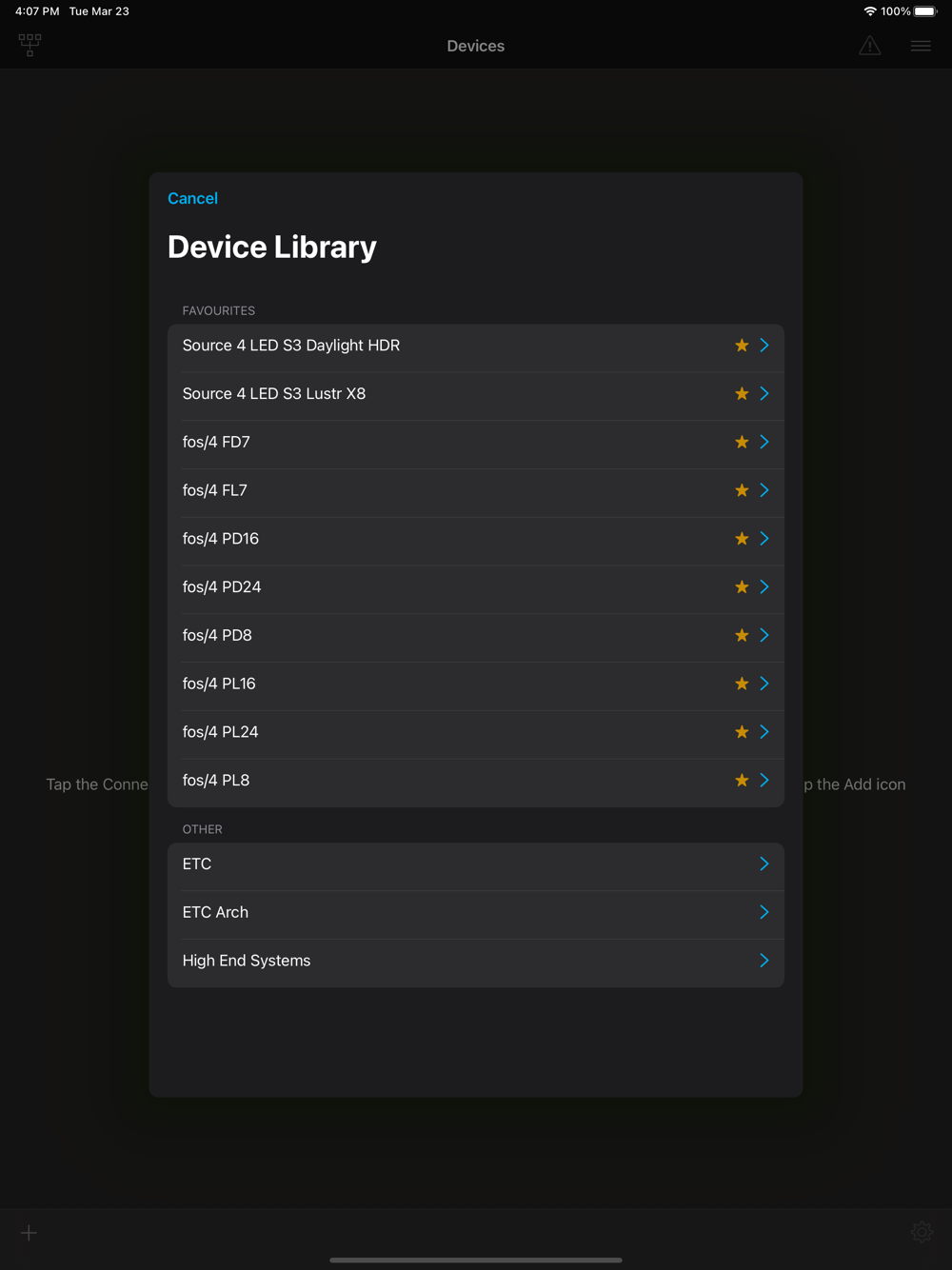Viewport: 952px width, 1270px height.
Task: Toggle the fos/4 PD24 favourite star
Action: click(742, 587)
